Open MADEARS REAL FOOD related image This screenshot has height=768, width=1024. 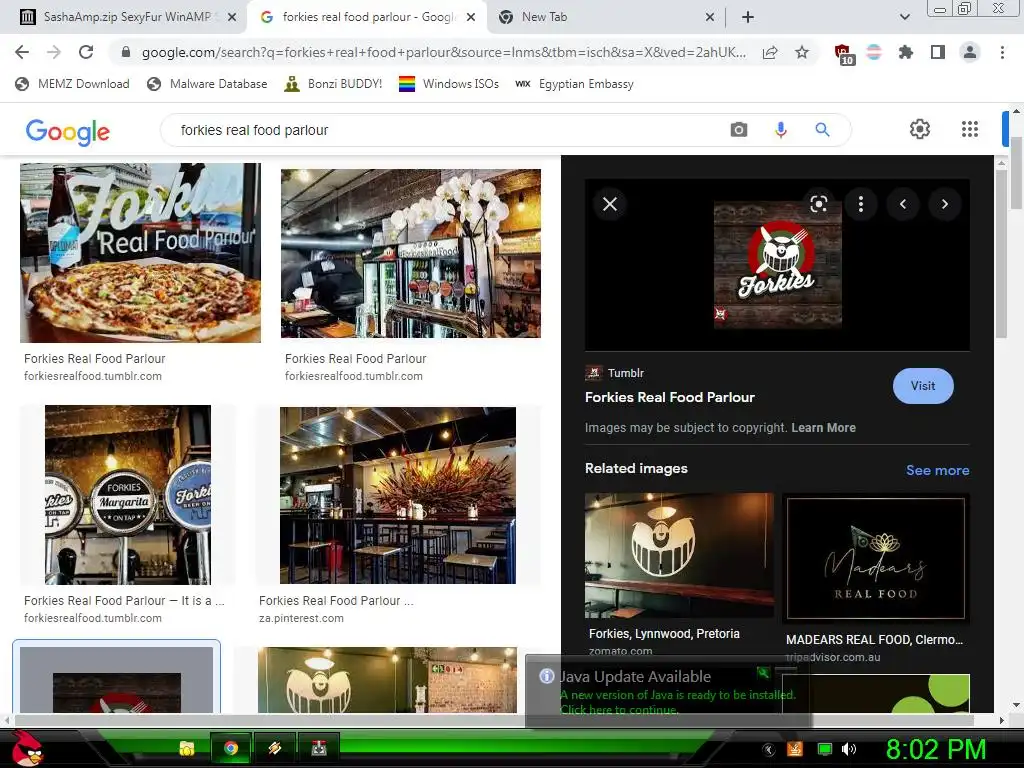point(876,558)
